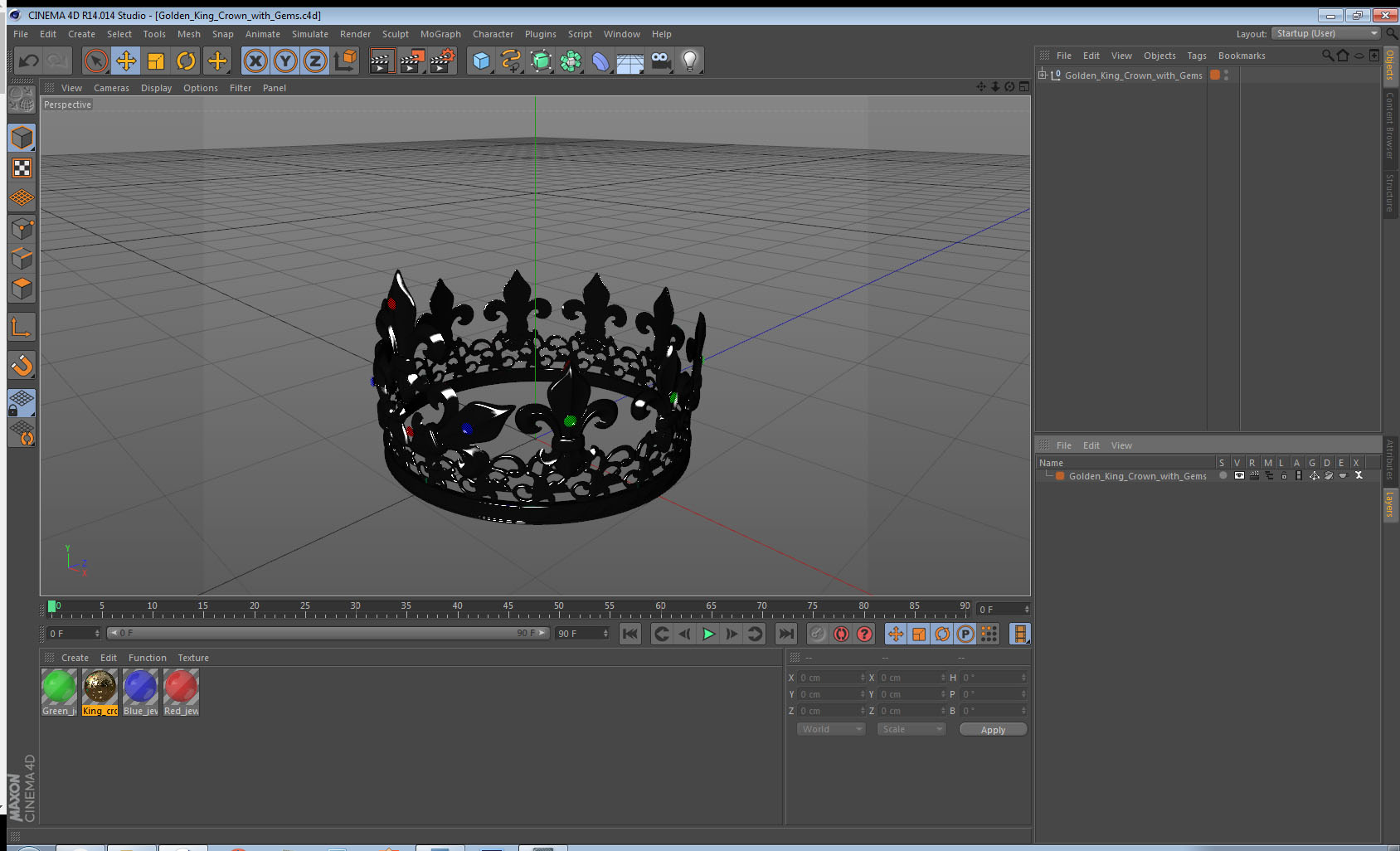Open the viewport Cameras menu
This screenshot has height=851, width=1400.
click(x=111, y=88)
